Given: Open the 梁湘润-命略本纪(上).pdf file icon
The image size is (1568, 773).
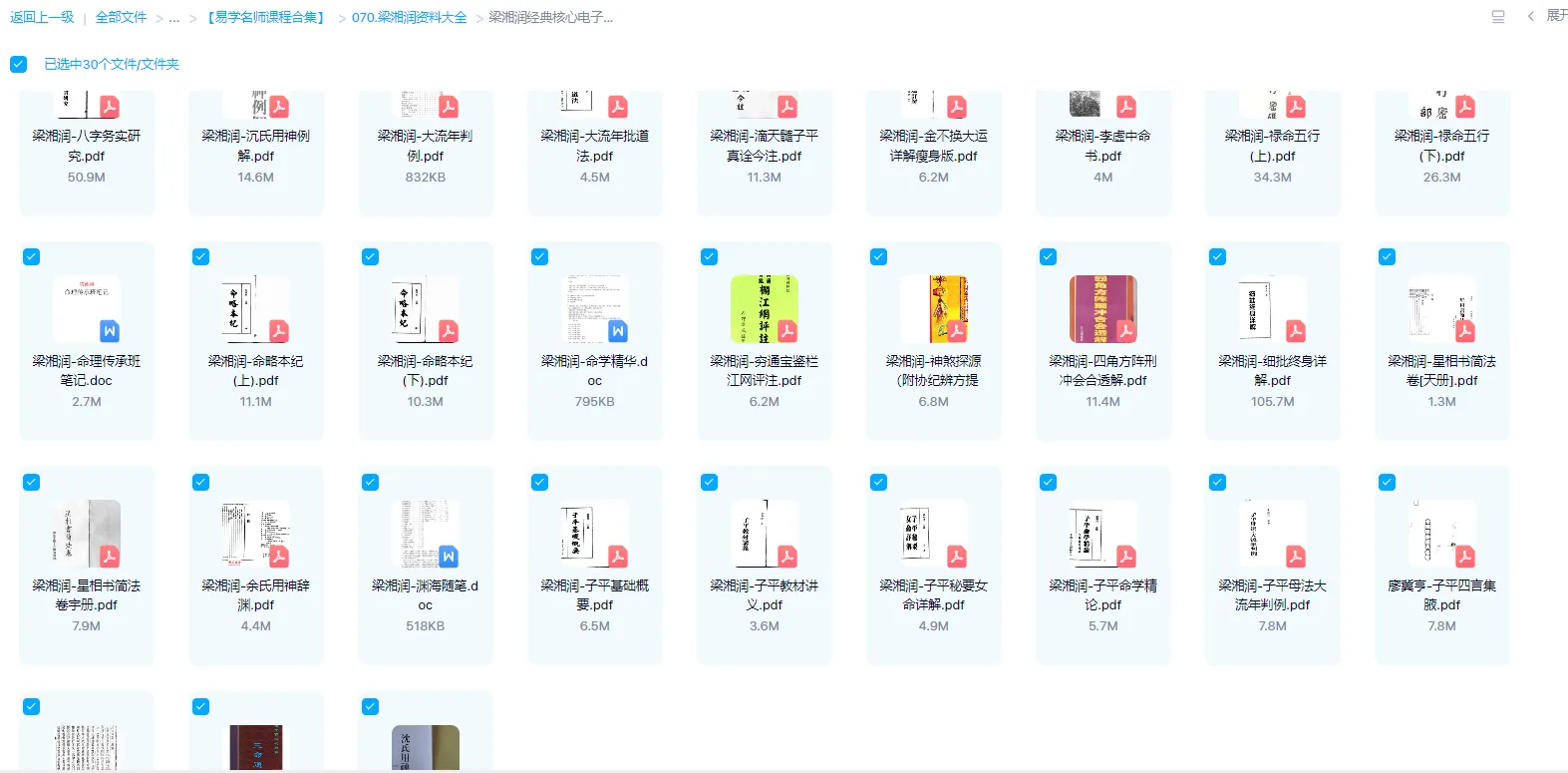Looking at the screenshot, I should point(256,309).
